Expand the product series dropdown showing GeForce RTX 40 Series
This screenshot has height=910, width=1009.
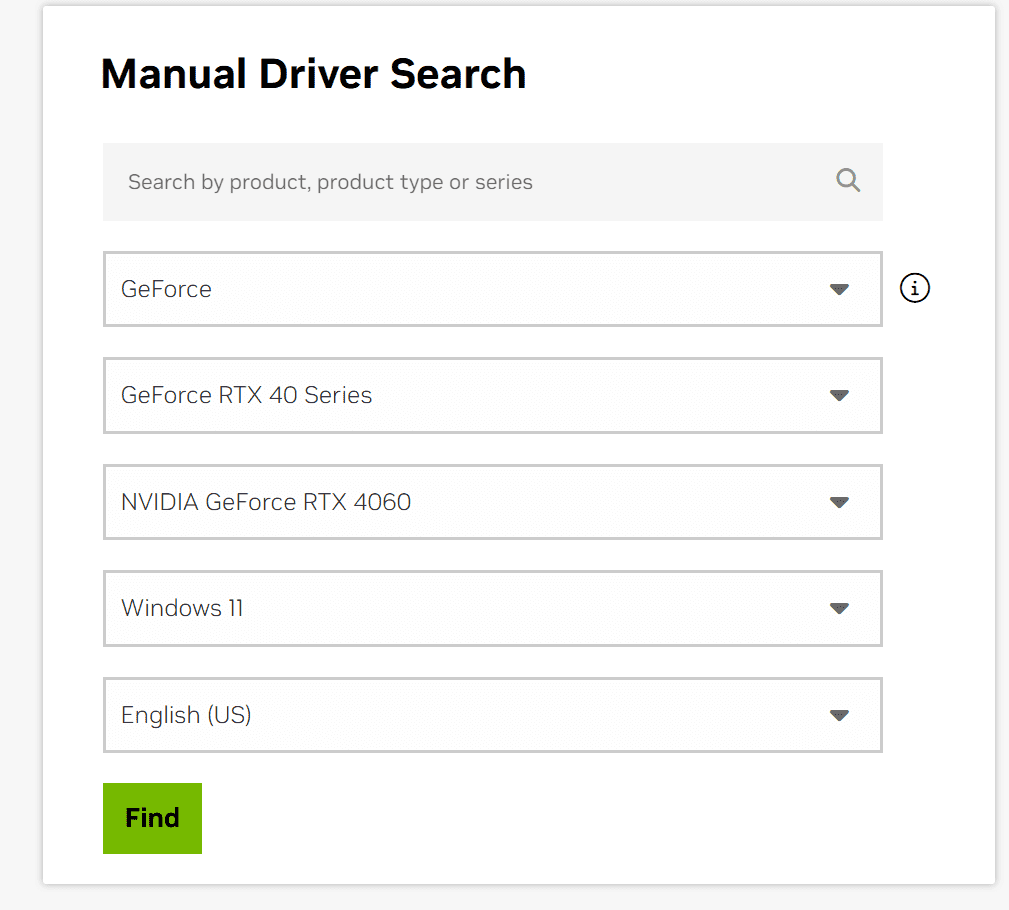click(492, 395)
